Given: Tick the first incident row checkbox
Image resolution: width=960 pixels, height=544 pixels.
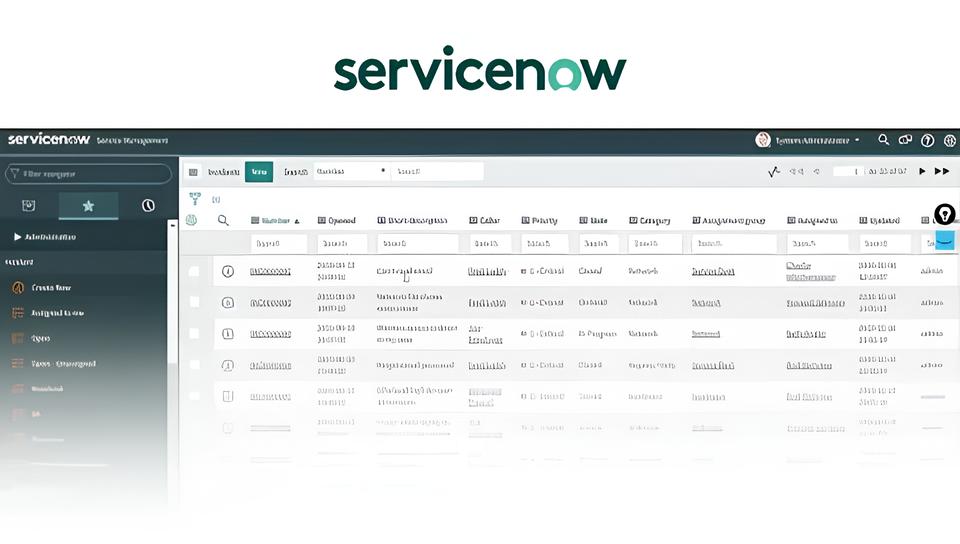Looking at the screenshot, I should [194, 271].
